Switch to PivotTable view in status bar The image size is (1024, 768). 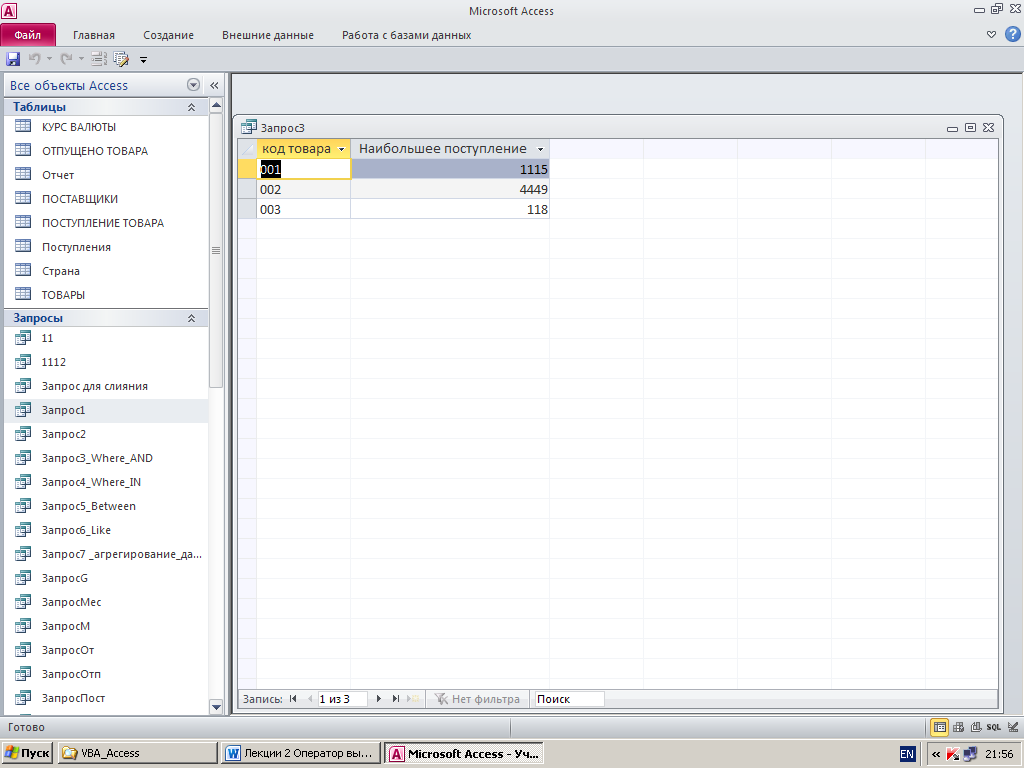(958, 727)
